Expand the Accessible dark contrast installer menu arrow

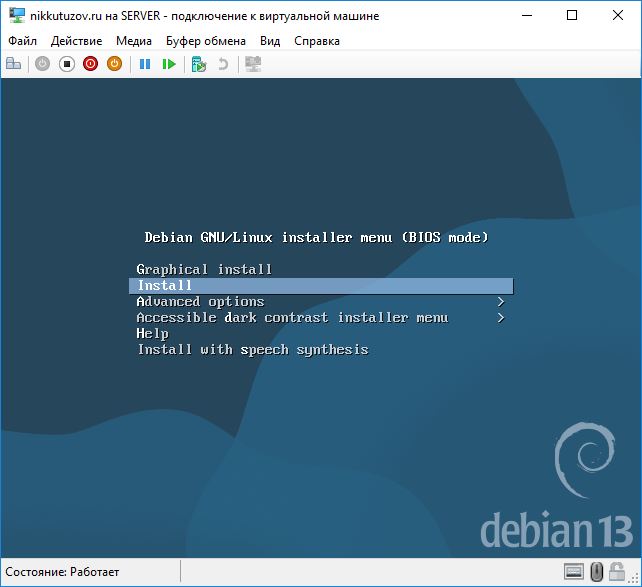[x=500, y=318]
